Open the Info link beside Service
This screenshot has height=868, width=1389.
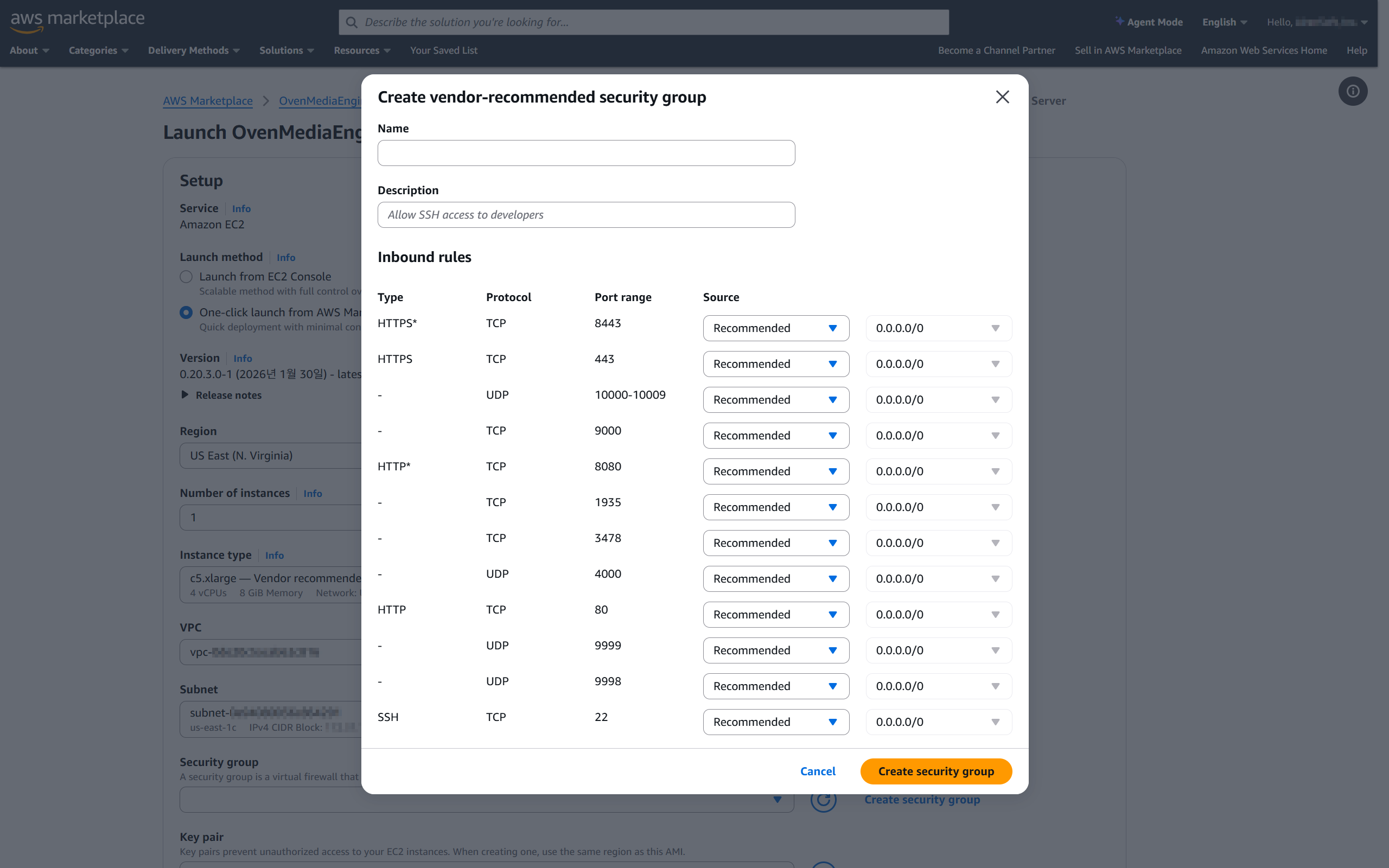coord(241,209)
